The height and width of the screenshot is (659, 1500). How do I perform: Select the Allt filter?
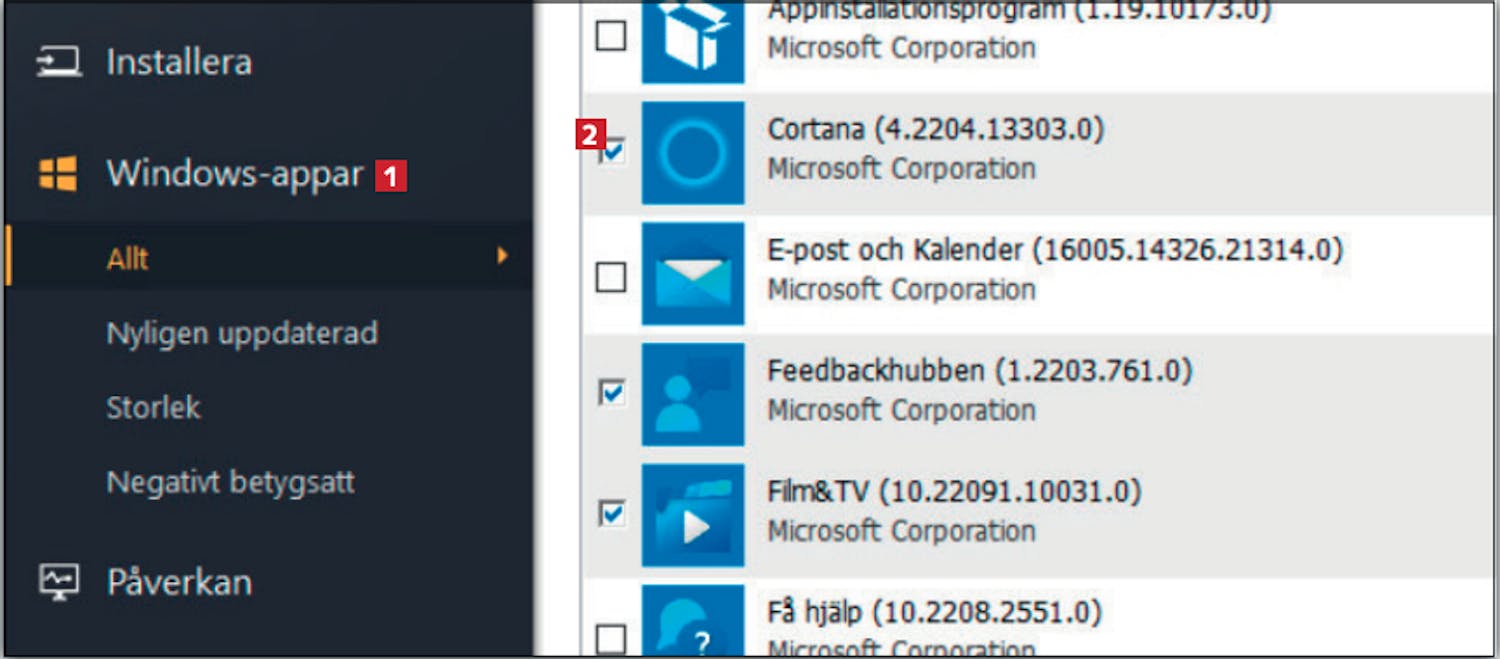[x=127, y=259]
